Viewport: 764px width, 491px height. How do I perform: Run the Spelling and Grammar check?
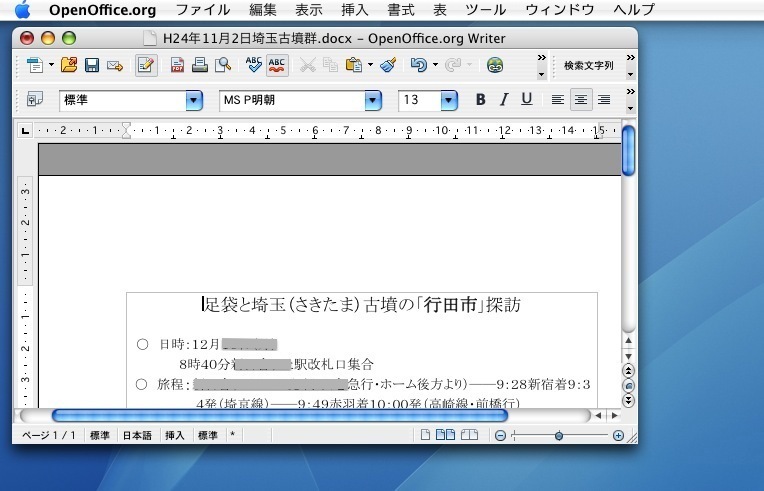point(253,65)
